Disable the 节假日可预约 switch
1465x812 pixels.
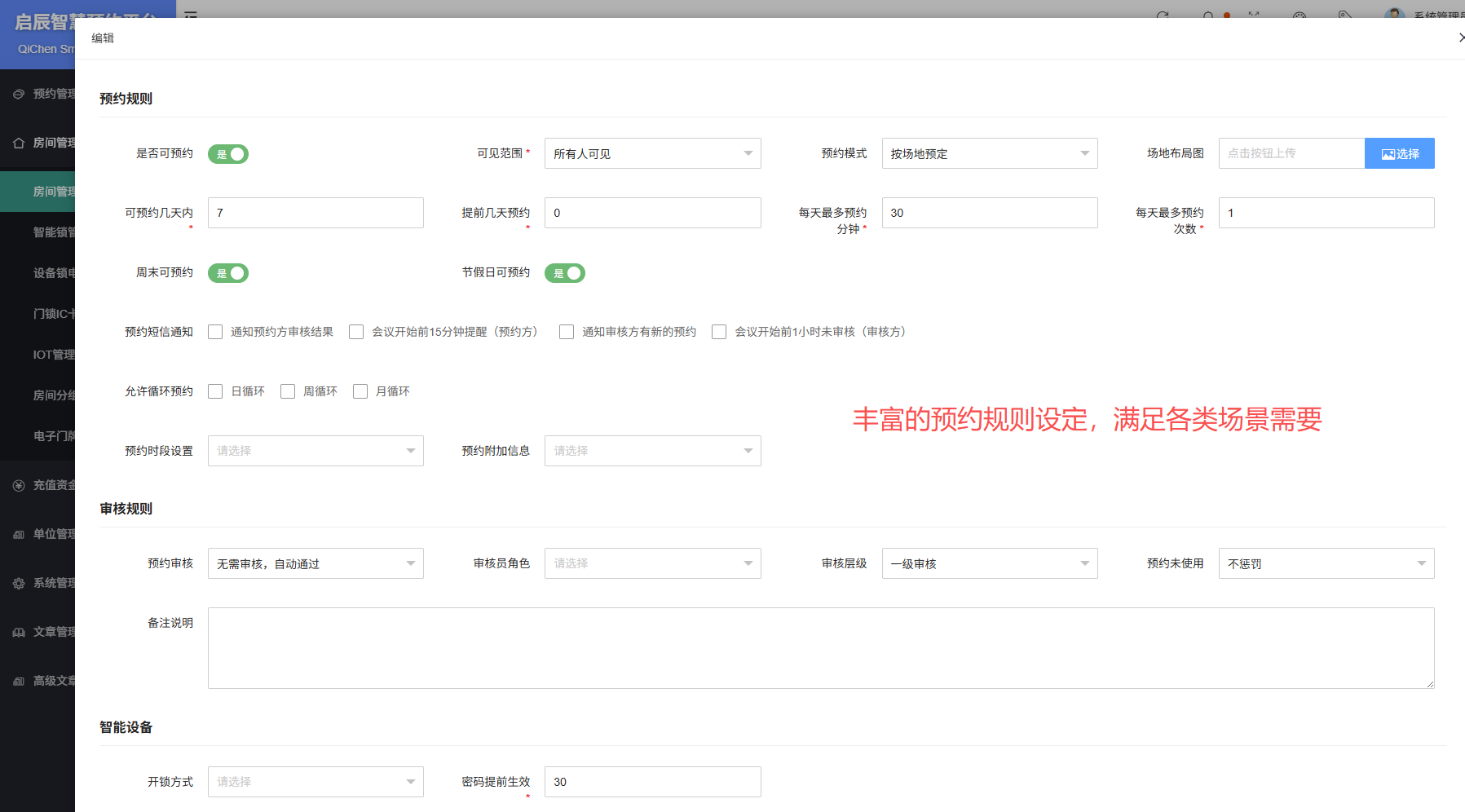[x=565, y=273]
